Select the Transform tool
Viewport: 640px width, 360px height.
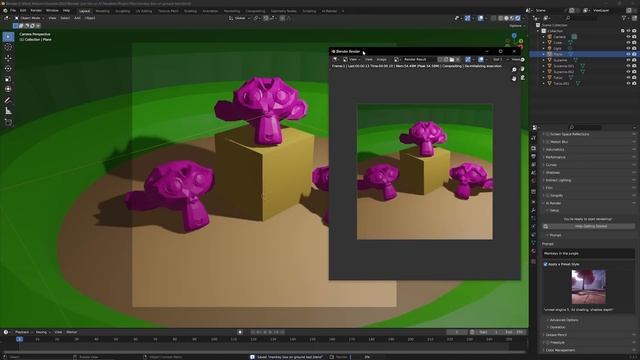[8, 89]
